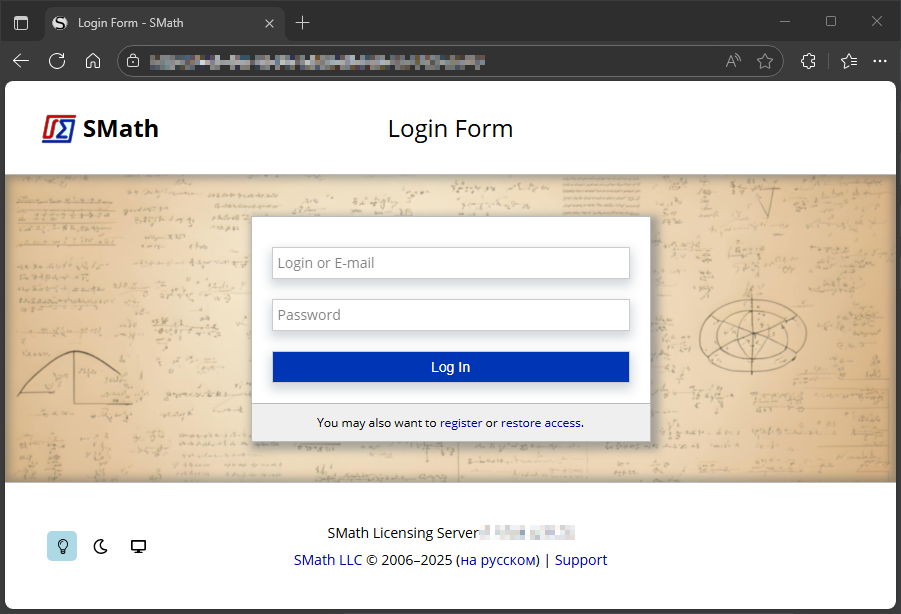Open the Favorites list icon
The height and width of the screenshot is (614, 901).
pyautogui.click(x=849, y=61)
